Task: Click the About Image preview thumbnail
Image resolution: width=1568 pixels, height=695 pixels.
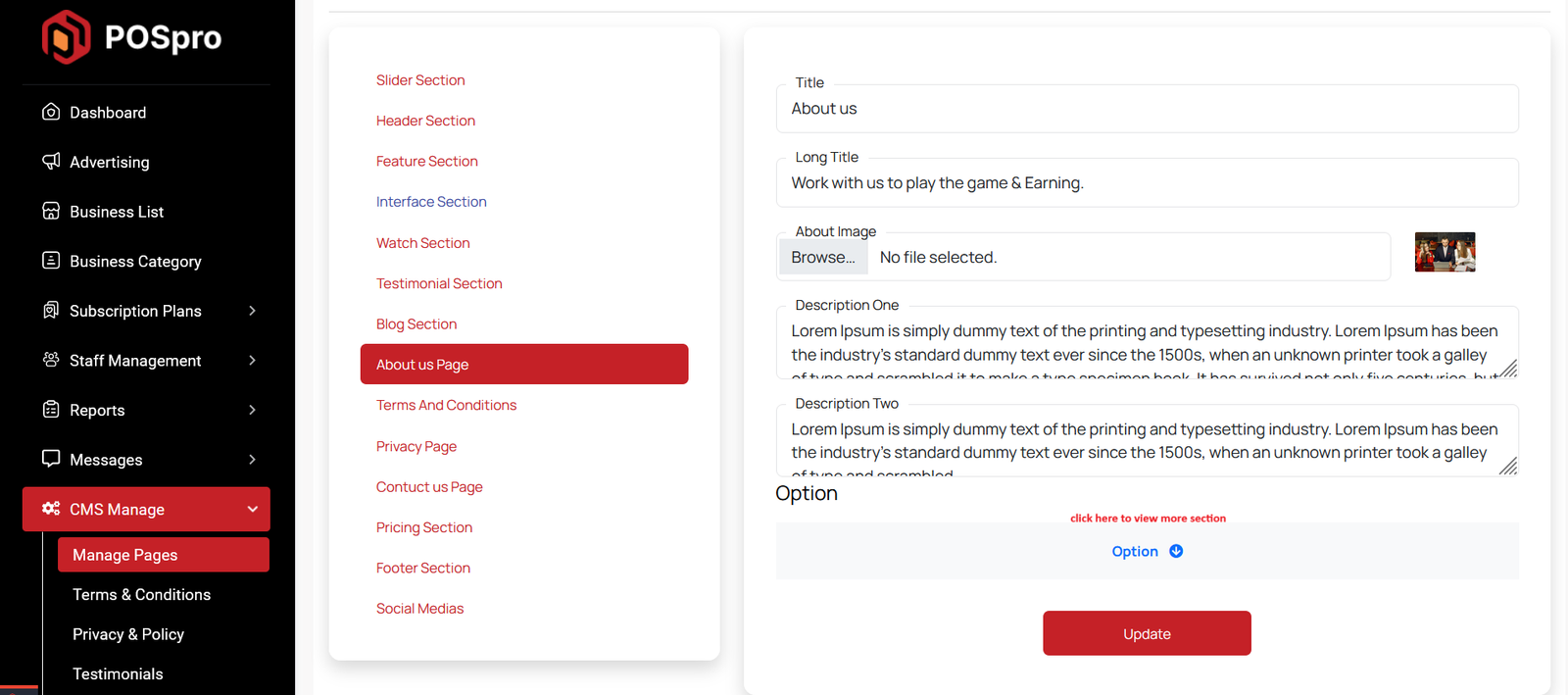Action: tap(1445, 253)
